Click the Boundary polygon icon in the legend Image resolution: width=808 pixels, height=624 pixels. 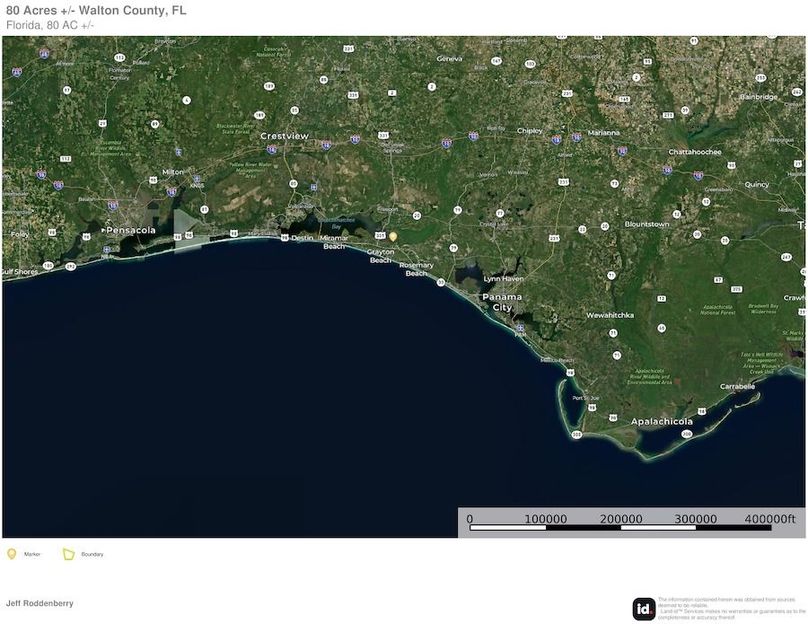click(66, 552)
